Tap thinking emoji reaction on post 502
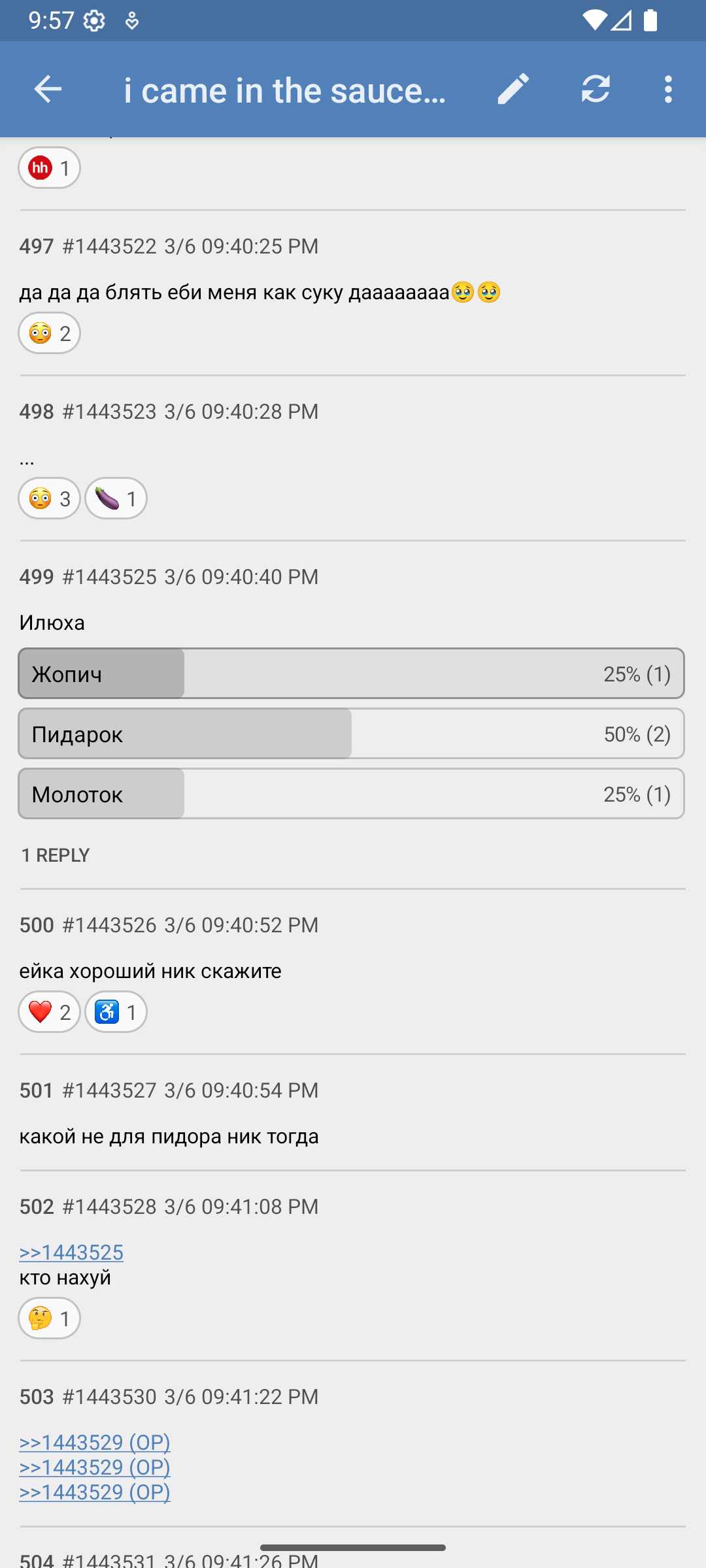706x1568 pixels. pyautogui.click(x=50, y=1318)
